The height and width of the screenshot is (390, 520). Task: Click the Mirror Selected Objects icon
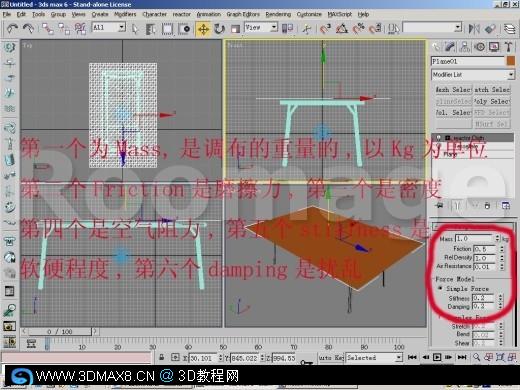click(474, 29)
